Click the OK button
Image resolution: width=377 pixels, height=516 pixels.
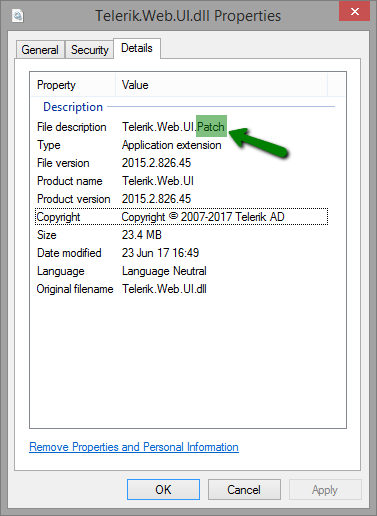point(163,490)
